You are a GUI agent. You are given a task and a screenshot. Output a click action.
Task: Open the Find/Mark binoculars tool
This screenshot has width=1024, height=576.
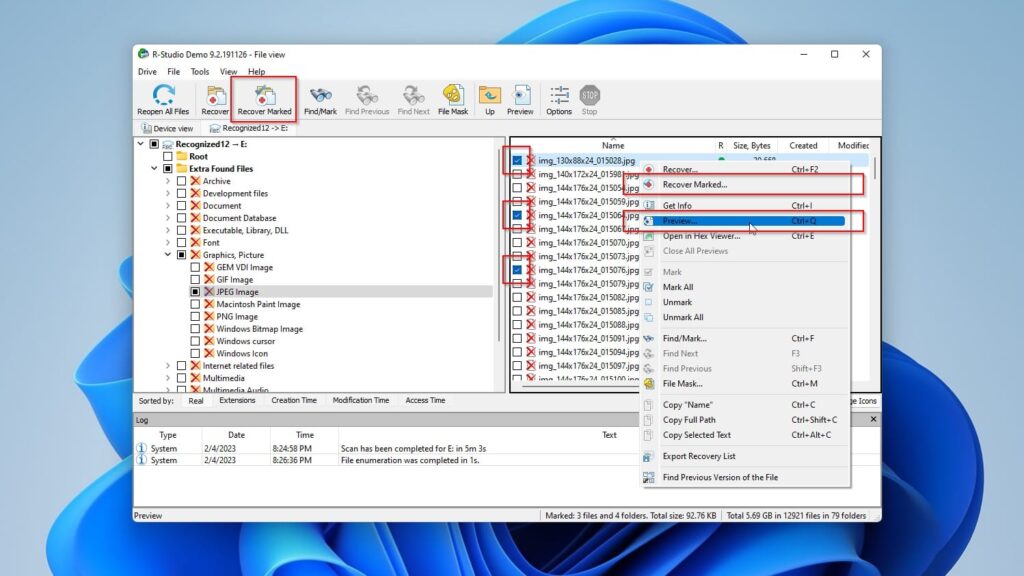tap(320, 95)
